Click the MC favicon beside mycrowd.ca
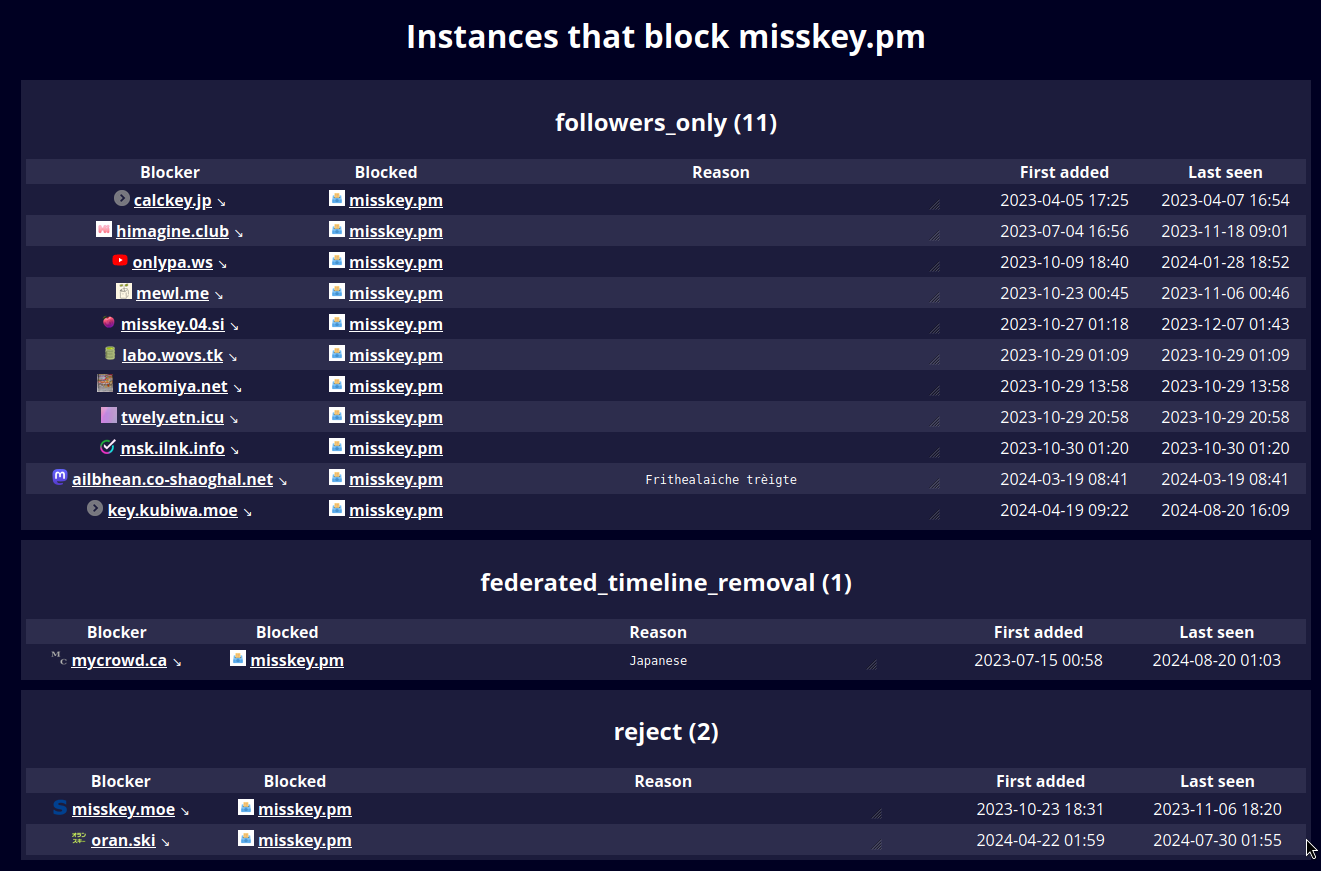 click(x=59, y=659)
